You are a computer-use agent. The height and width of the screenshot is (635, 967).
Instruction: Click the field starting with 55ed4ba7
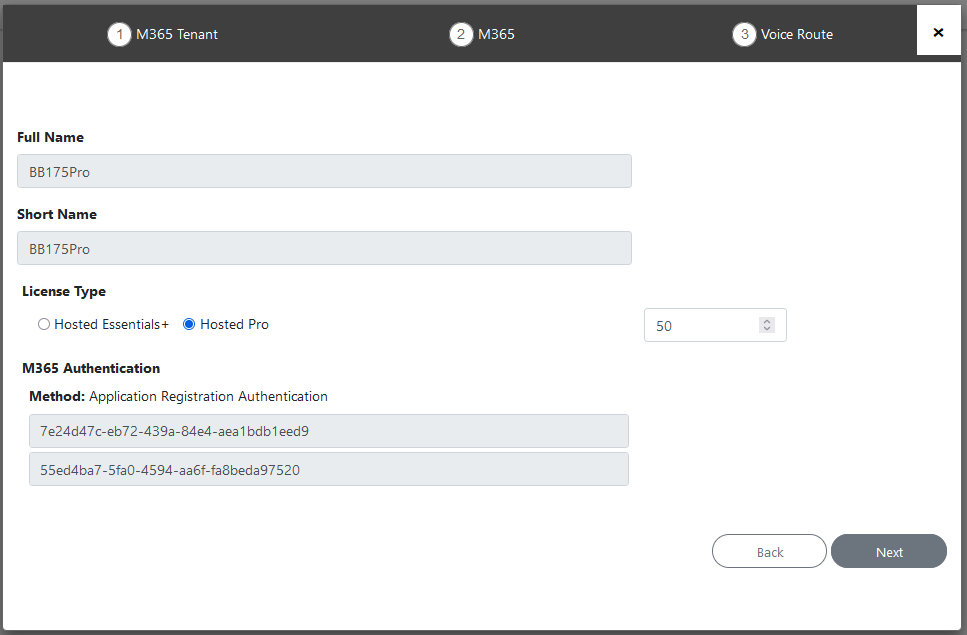click(329, 469)
